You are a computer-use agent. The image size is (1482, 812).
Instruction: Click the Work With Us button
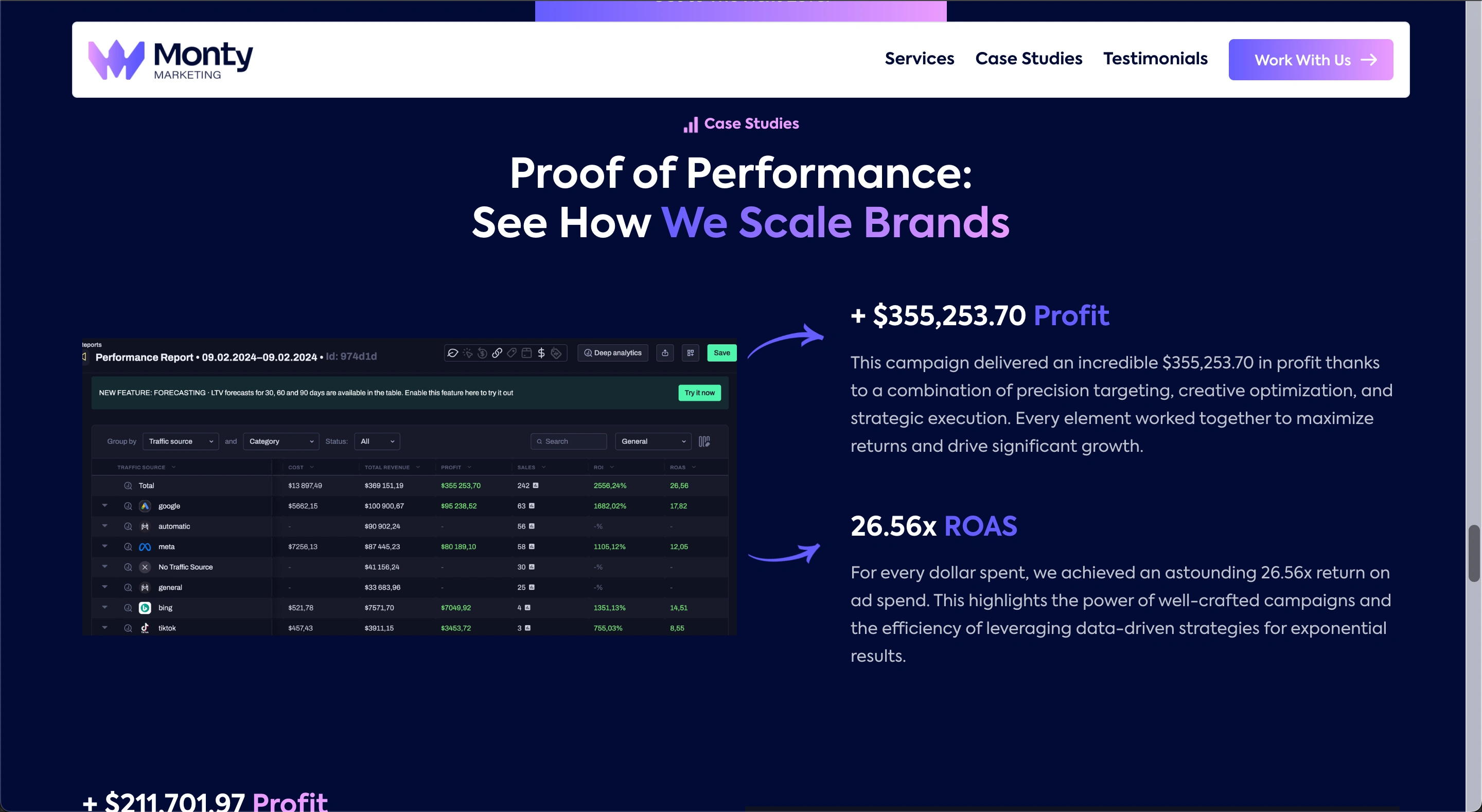(1310, 60)
